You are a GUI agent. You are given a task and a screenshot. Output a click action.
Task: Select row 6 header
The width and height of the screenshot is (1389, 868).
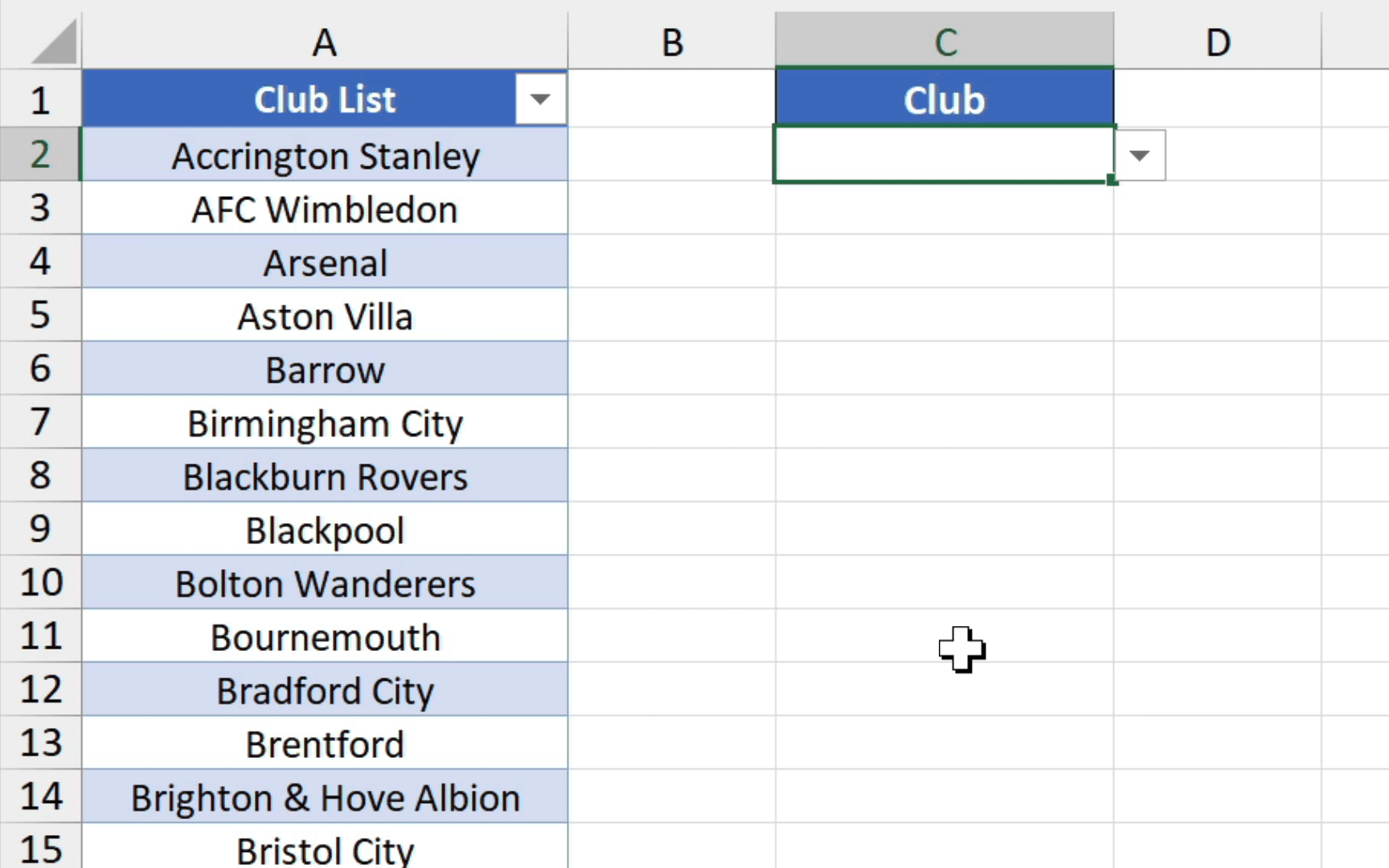(x=40, y=369)
